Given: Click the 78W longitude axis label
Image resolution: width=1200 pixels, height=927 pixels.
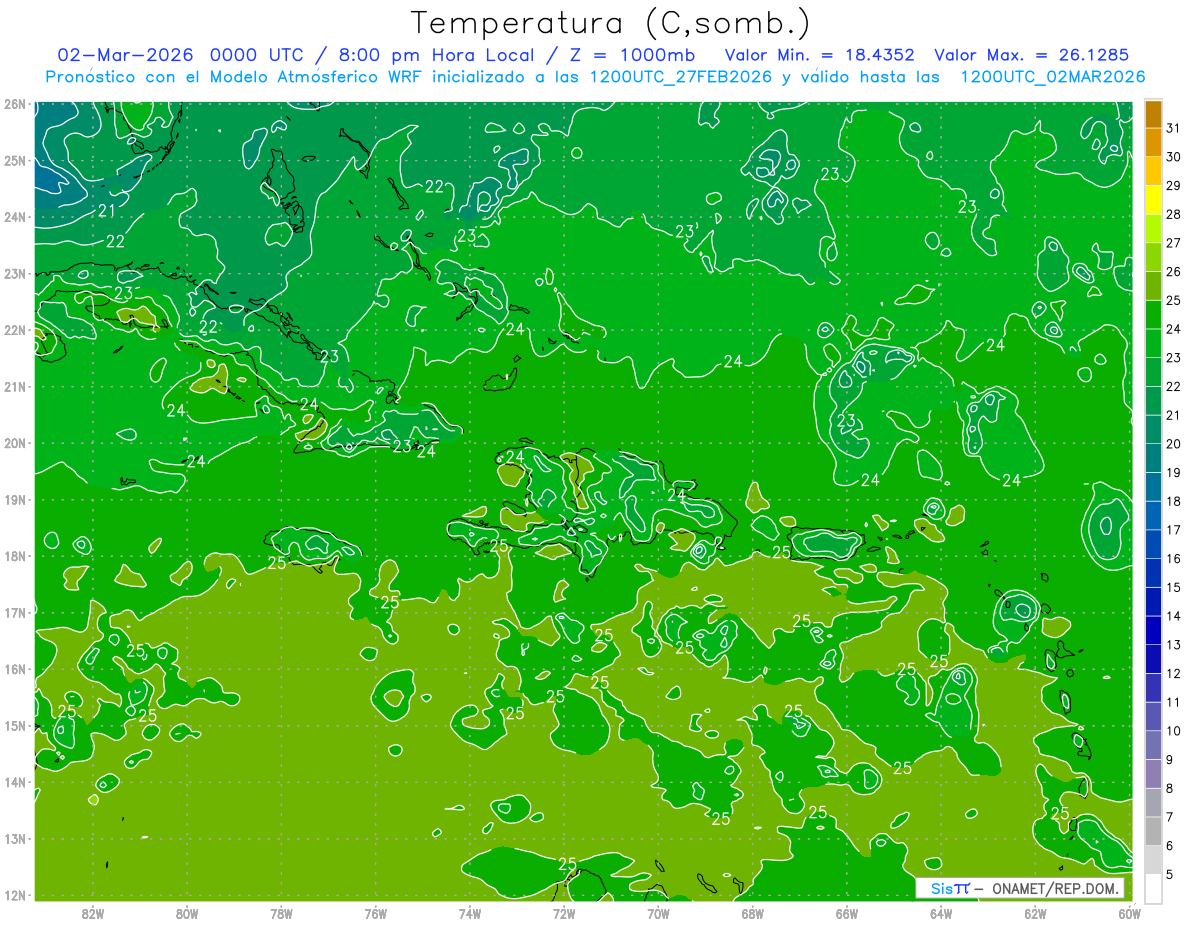Looking at the screenshot, I should [281, 913].
